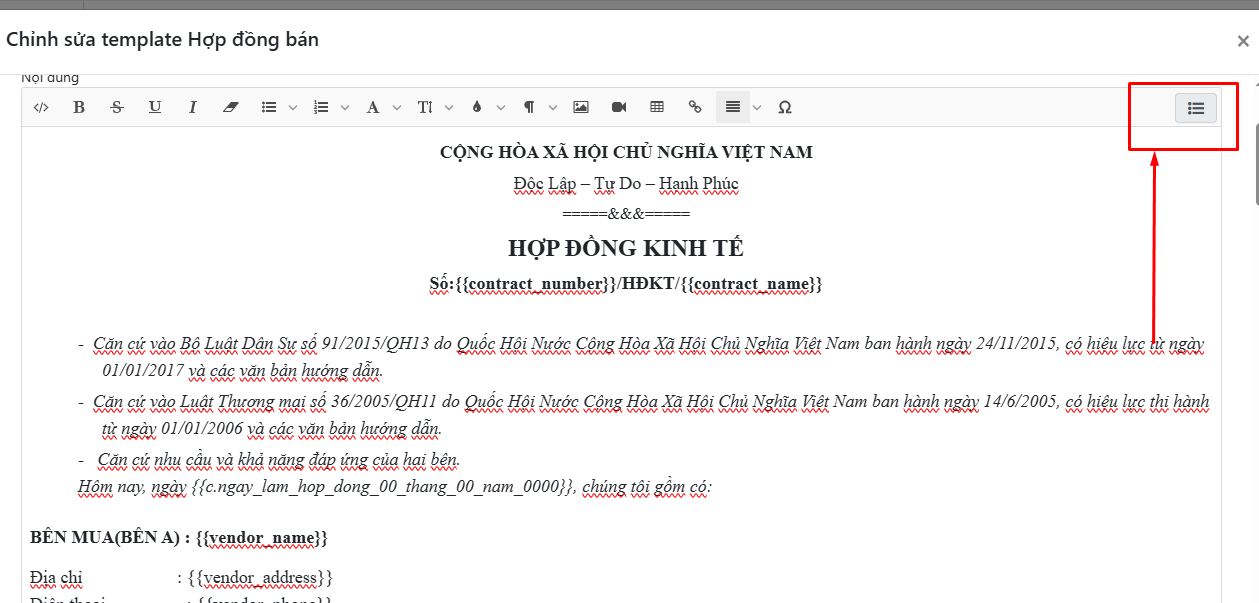
Task: Expand the paragraph format dropdown arrow
Action: tap(553, 107)
